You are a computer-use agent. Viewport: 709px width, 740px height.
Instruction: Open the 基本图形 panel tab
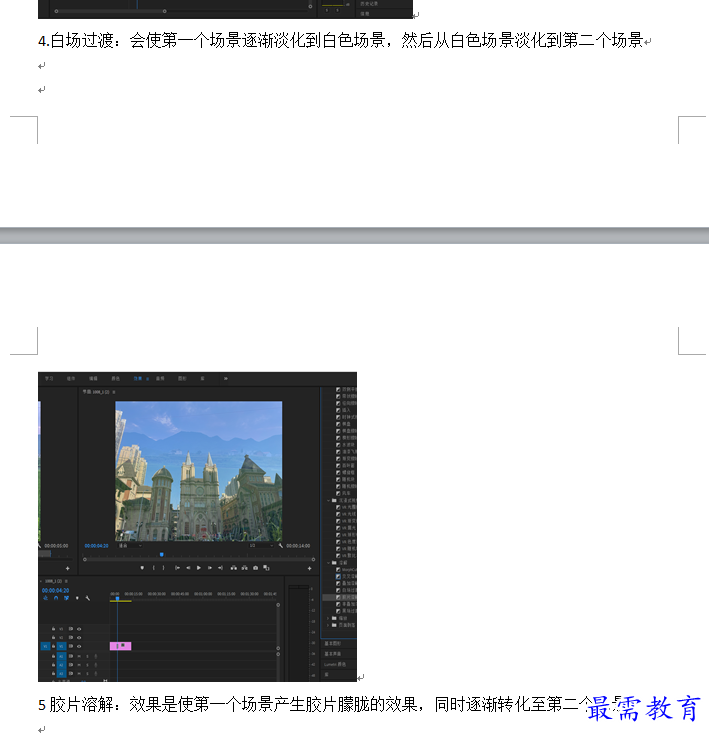(x=332, y=644)
